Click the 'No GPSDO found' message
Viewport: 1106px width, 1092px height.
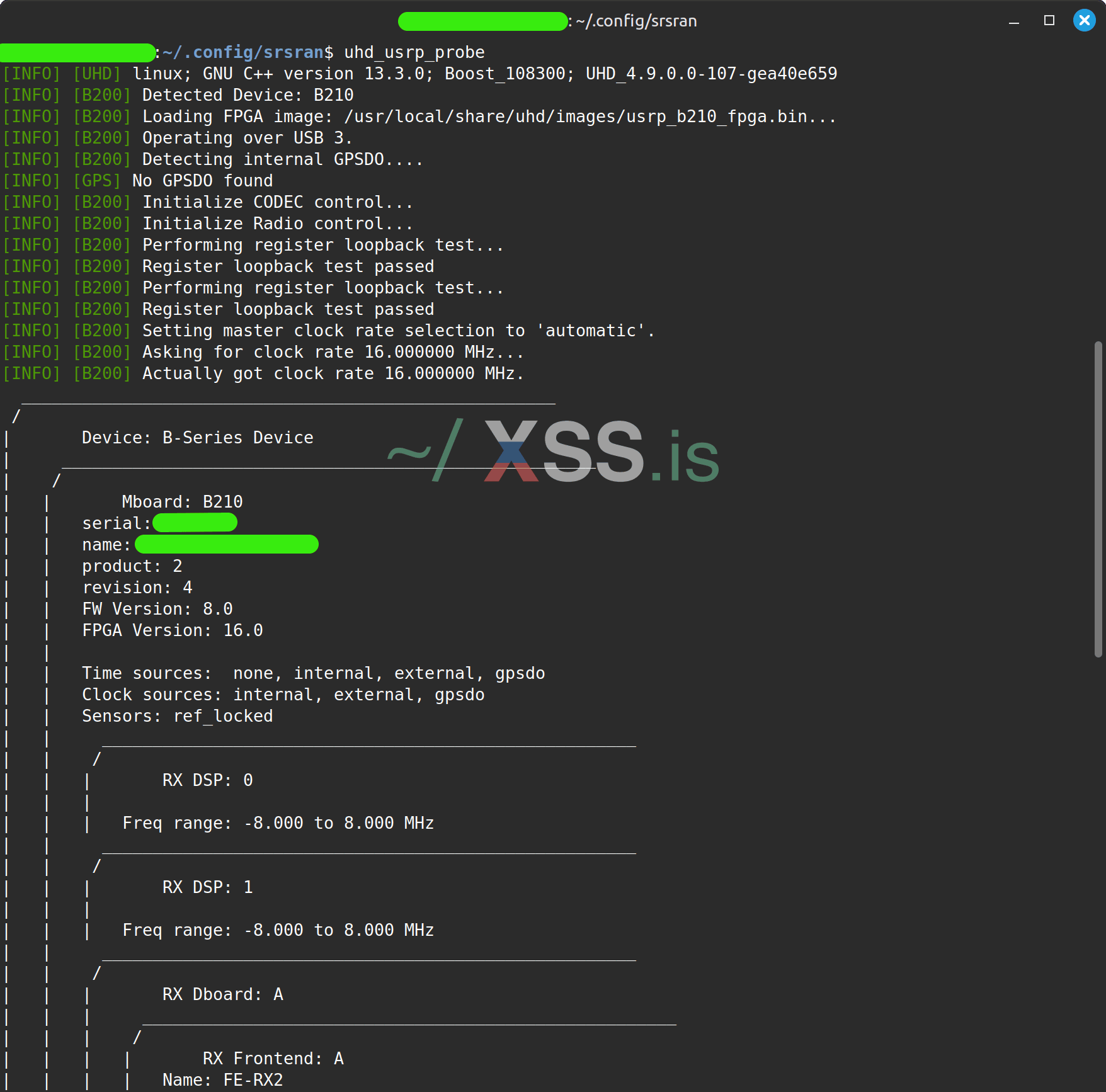(x=201, y=180)
